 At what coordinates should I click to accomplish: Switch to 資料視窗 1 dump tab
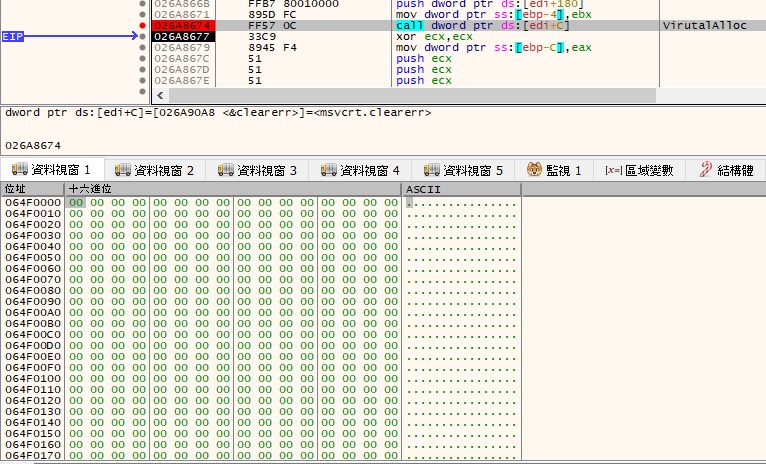point(52,170)
